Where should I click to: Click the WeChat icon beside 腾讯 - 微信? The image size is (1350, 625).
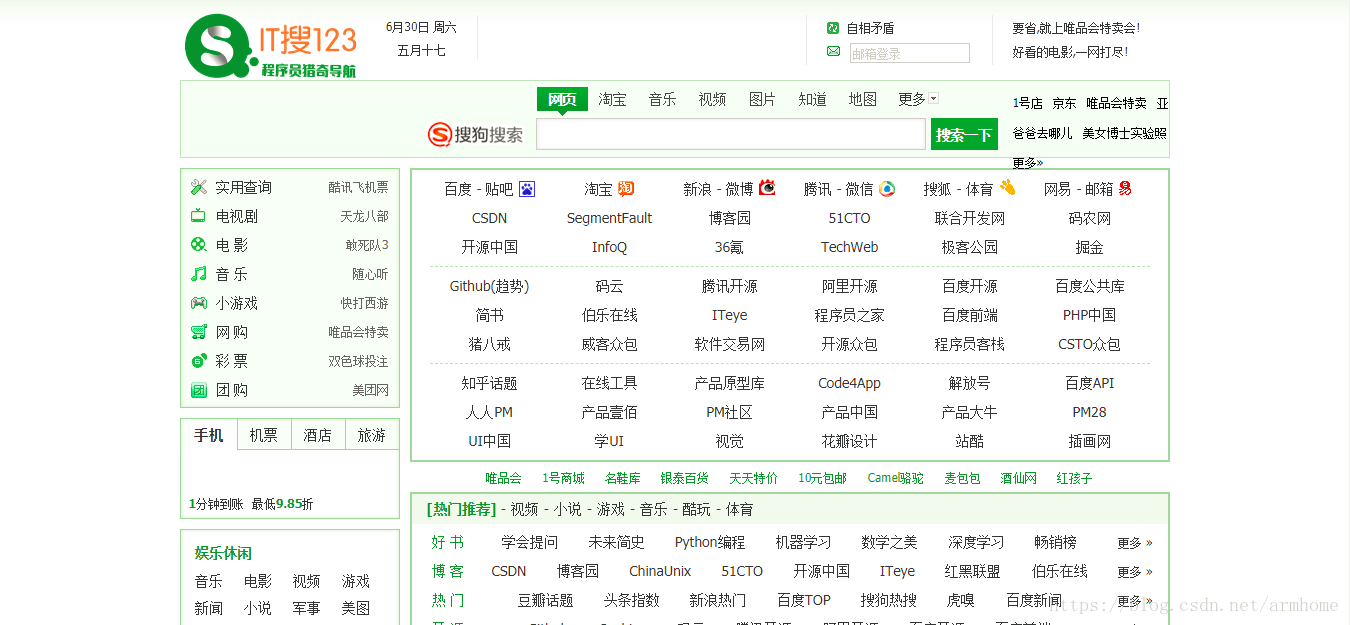[x=887, y=189]
